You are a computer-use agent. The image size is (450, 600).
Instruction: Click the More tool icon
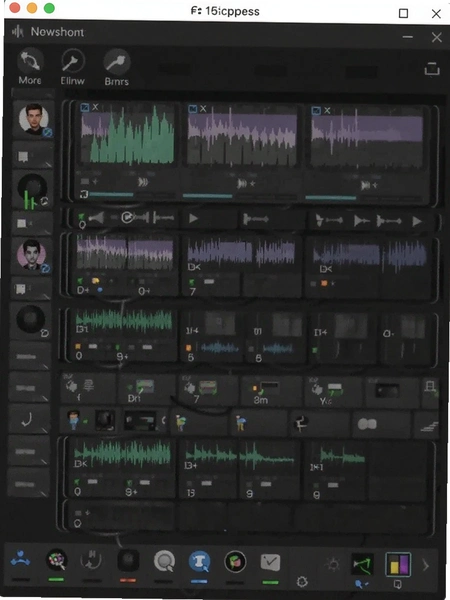coord(30,62)
